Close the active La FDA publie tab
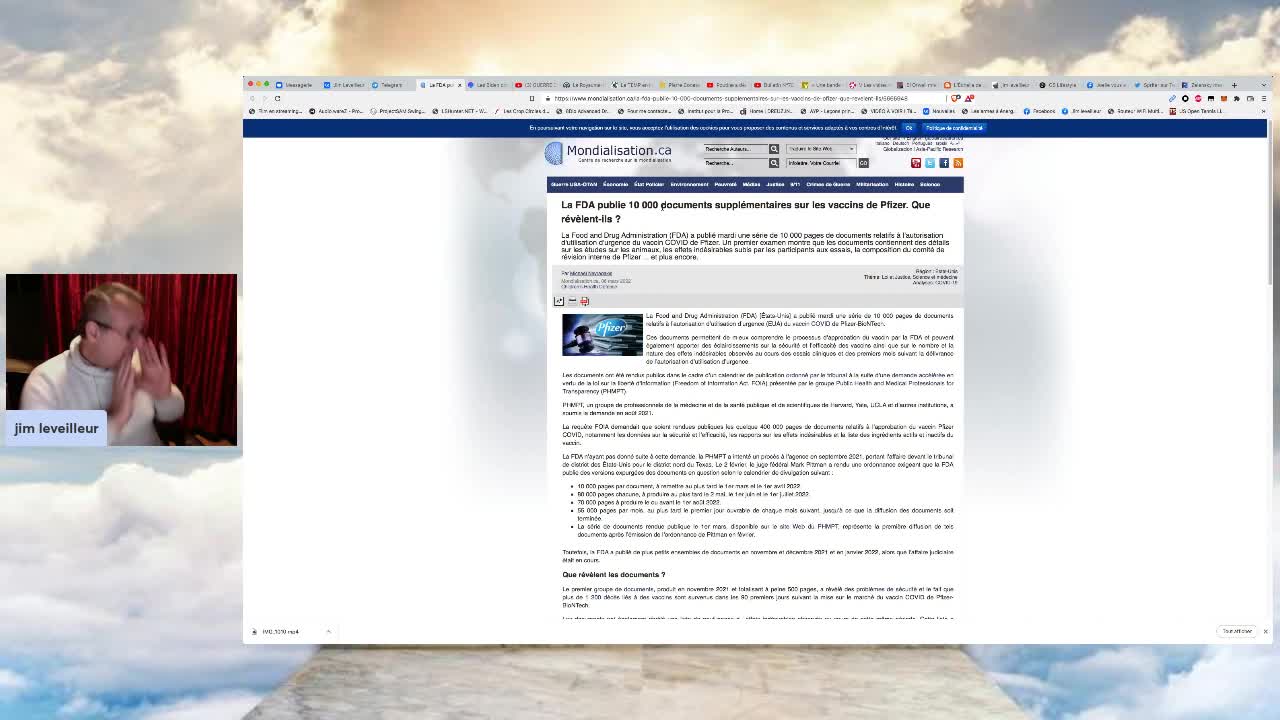1280x720 pixels. [459, 85]
